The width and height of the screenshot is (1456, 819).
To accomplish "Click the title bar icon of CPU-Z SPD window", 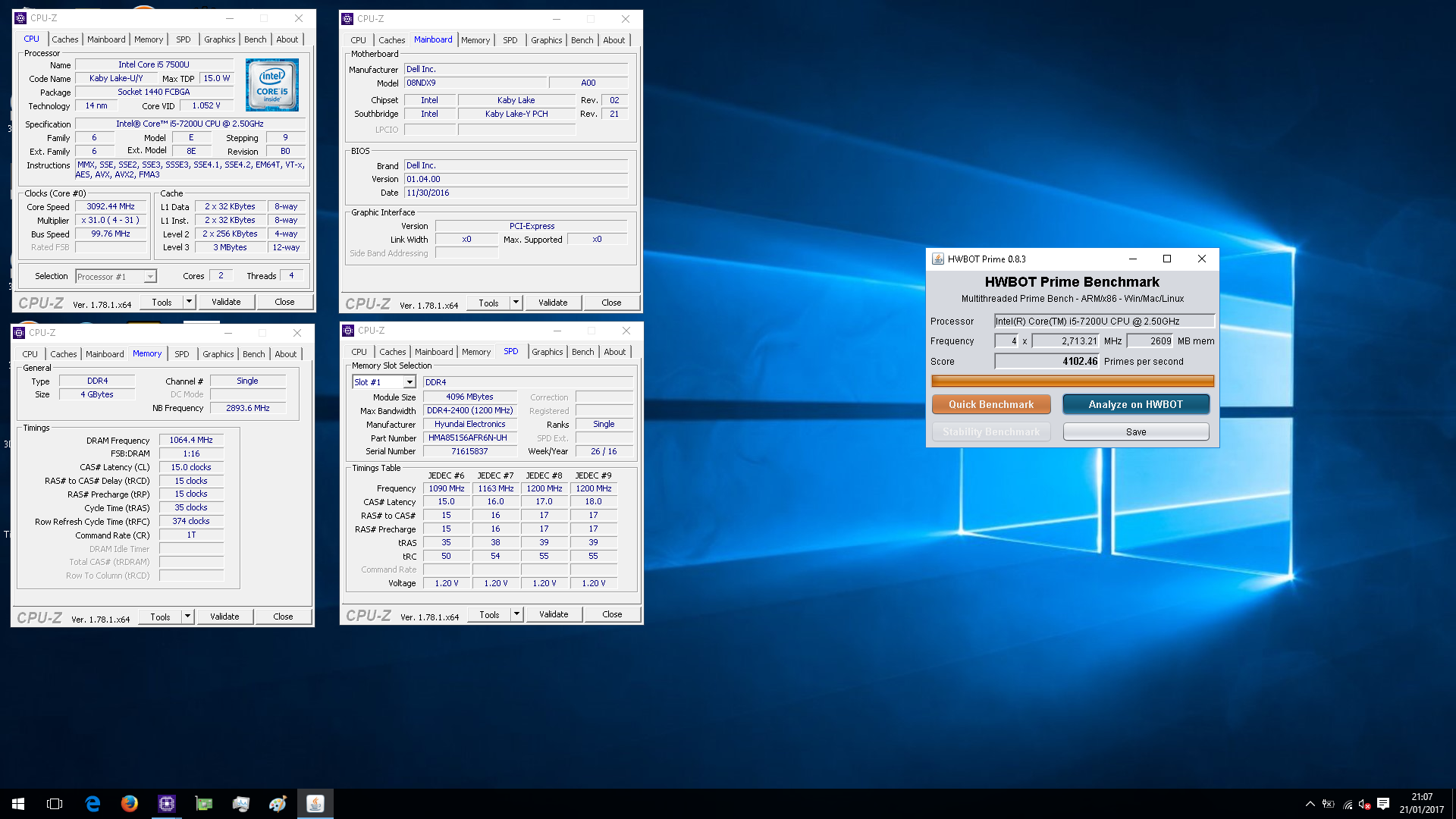I will [x=348, y=331].
